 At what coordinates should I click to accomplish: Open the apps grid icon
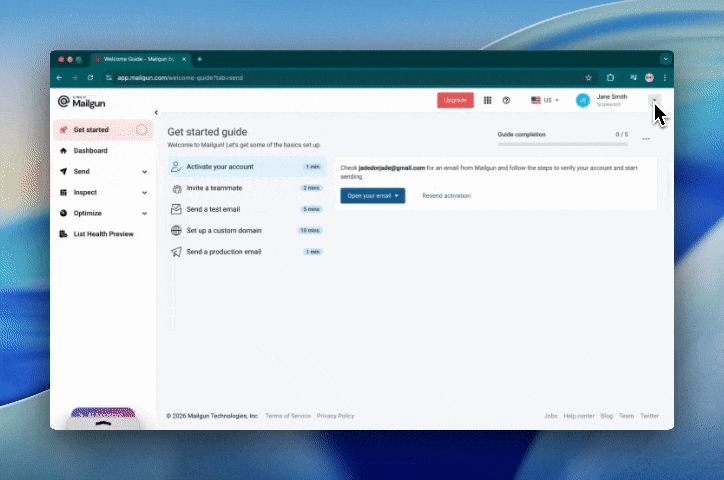click(488, 100)
